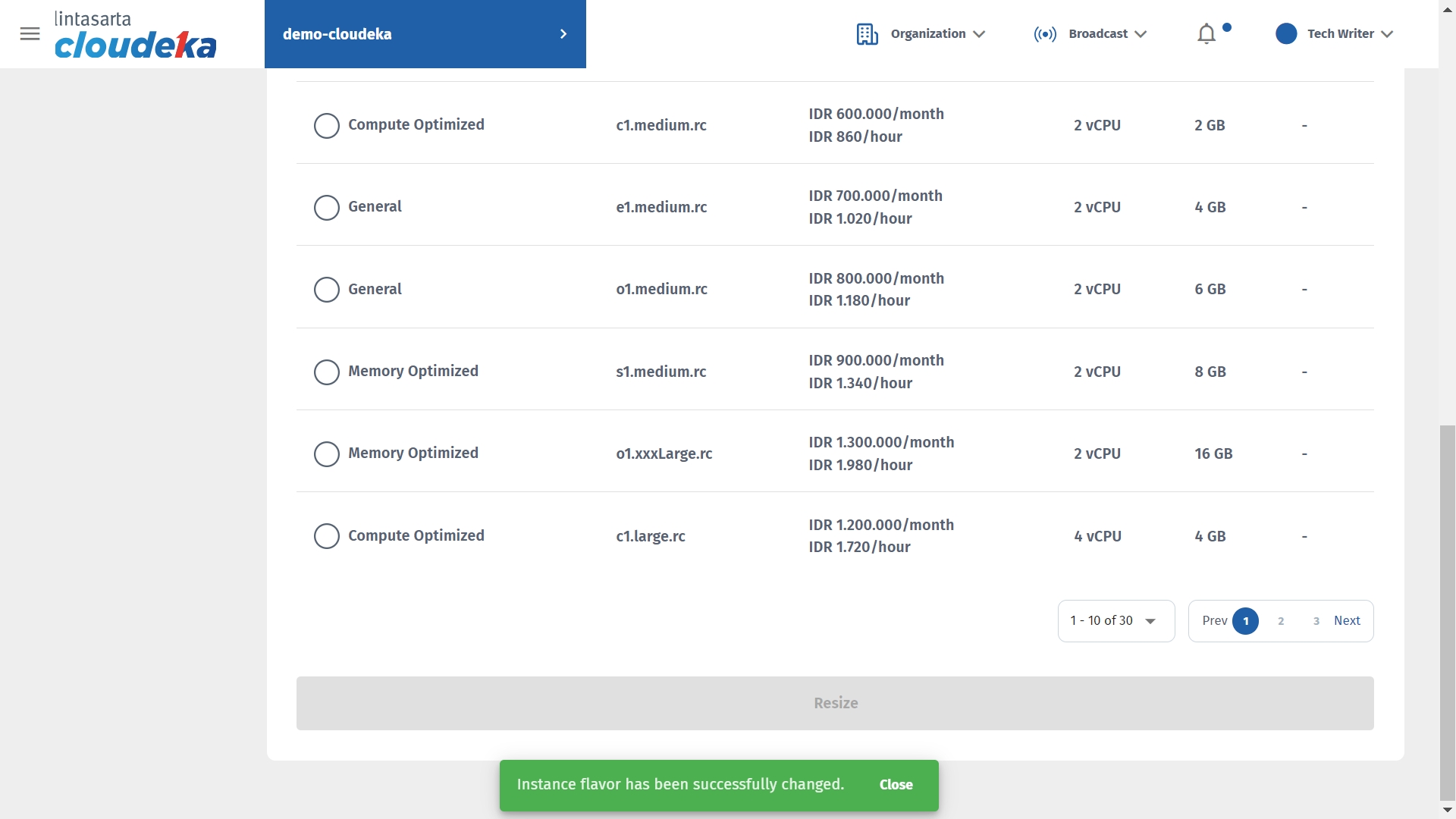Go to pagination page 2
This screenshot has height=819, width=1456.
(1281, 621)
